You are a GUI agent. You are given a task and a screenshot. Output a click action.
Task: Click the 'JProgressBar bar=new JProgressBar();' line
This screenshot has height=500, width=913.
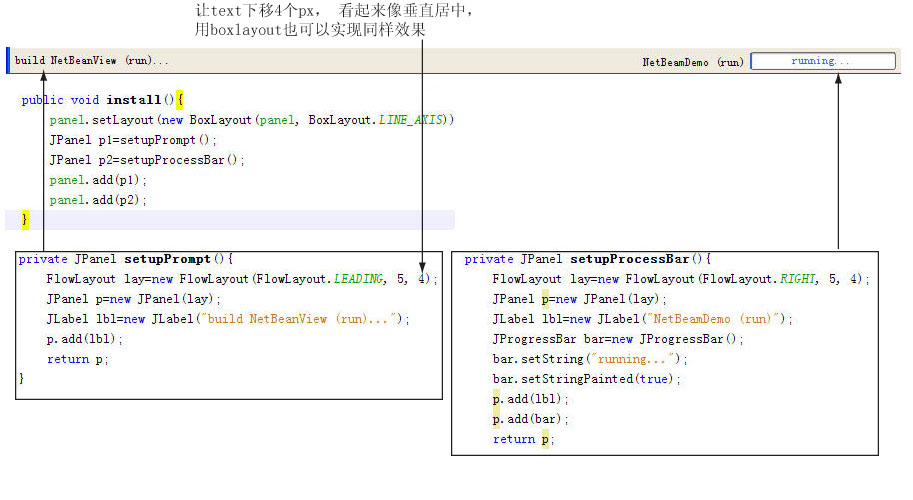click(x=618, y=339)
